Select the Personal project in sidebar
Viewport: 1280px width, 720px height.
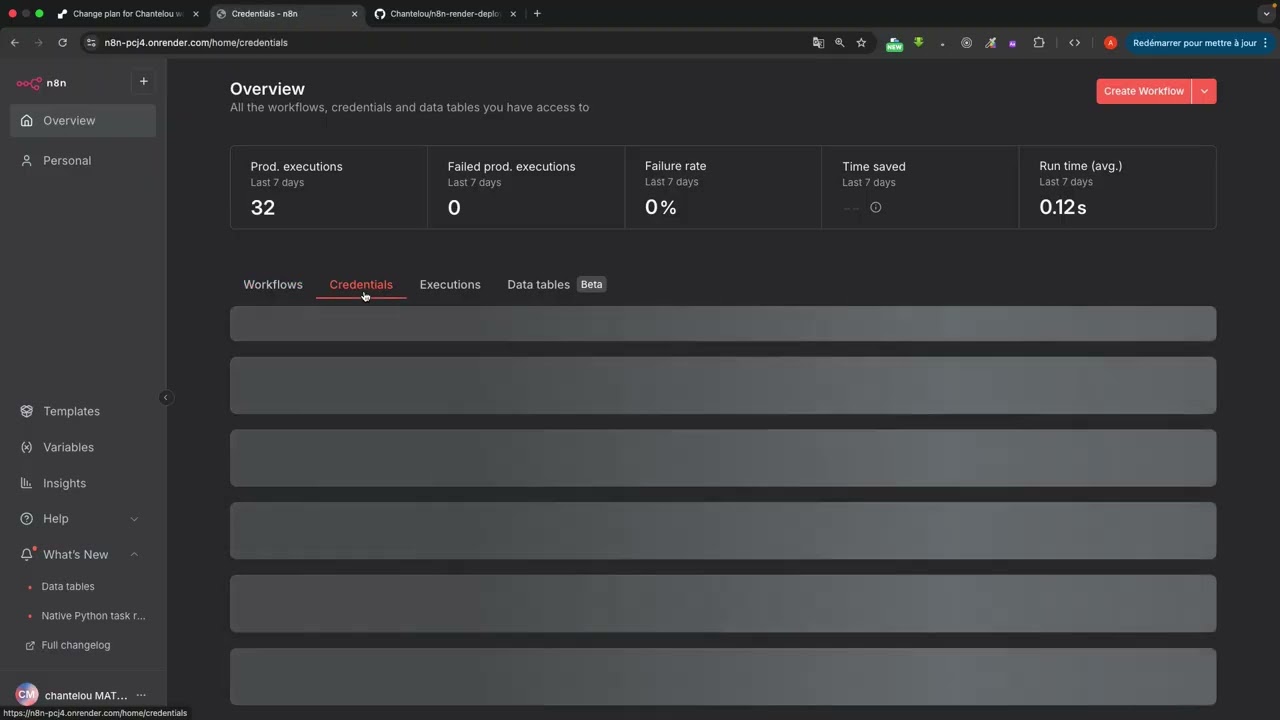pos(67,161)
